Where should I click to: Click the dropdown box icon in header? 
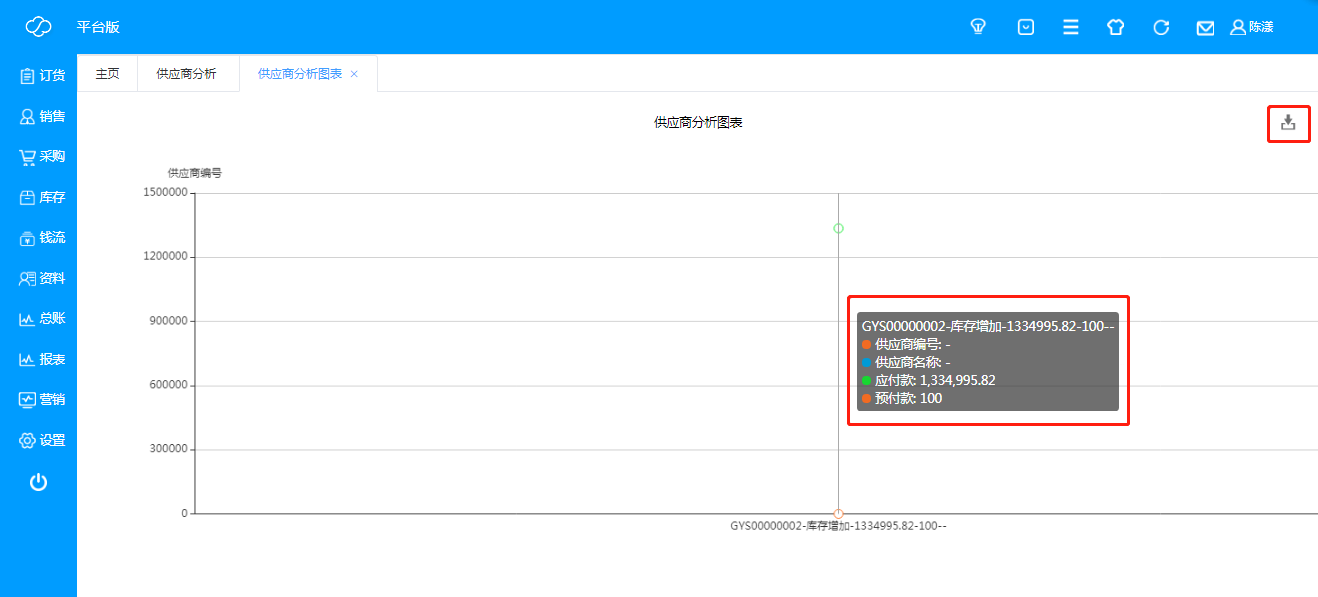pos(1026,27)
